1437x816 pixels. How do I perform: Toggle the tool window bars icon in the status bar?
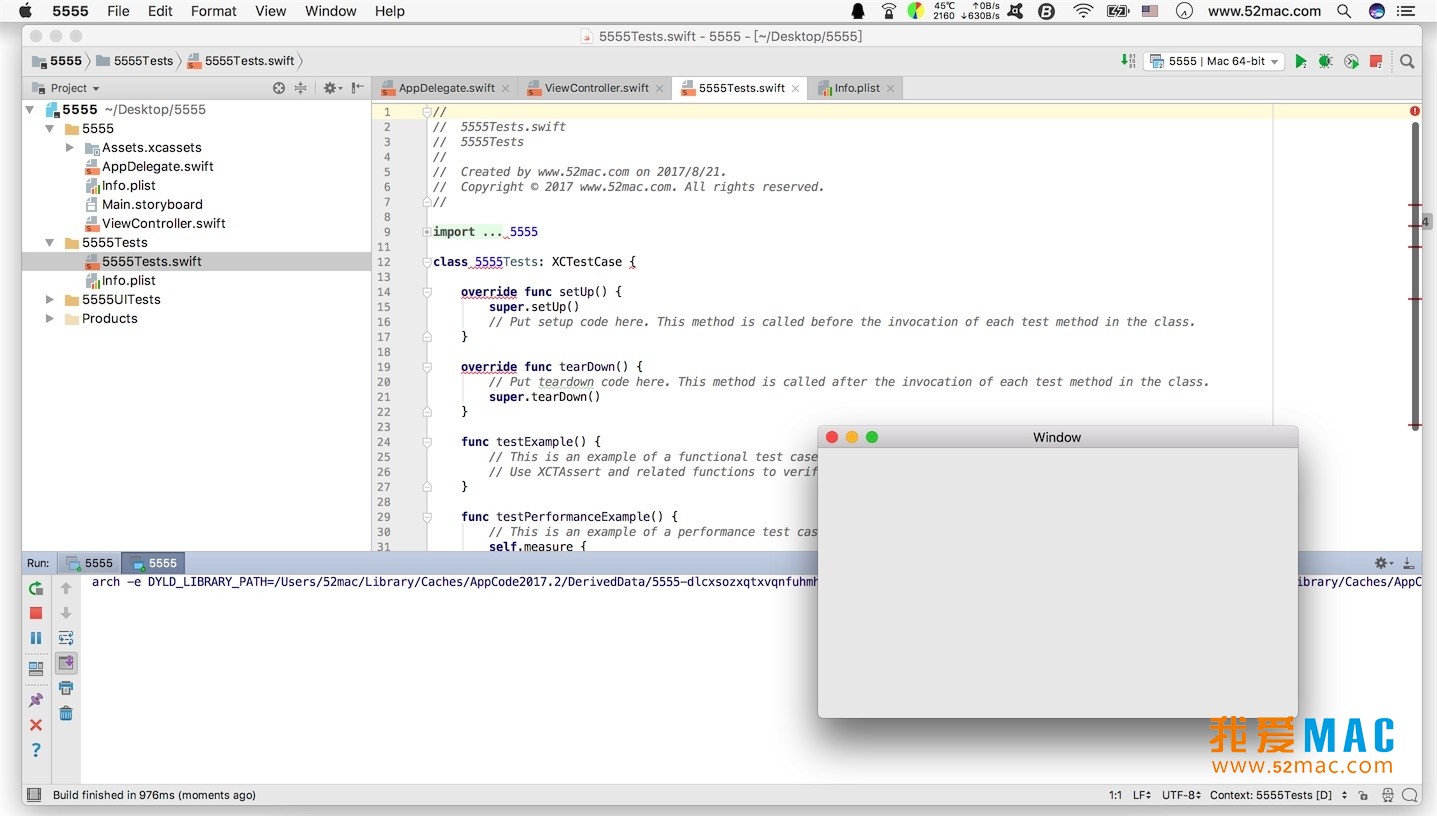(34, 795)
